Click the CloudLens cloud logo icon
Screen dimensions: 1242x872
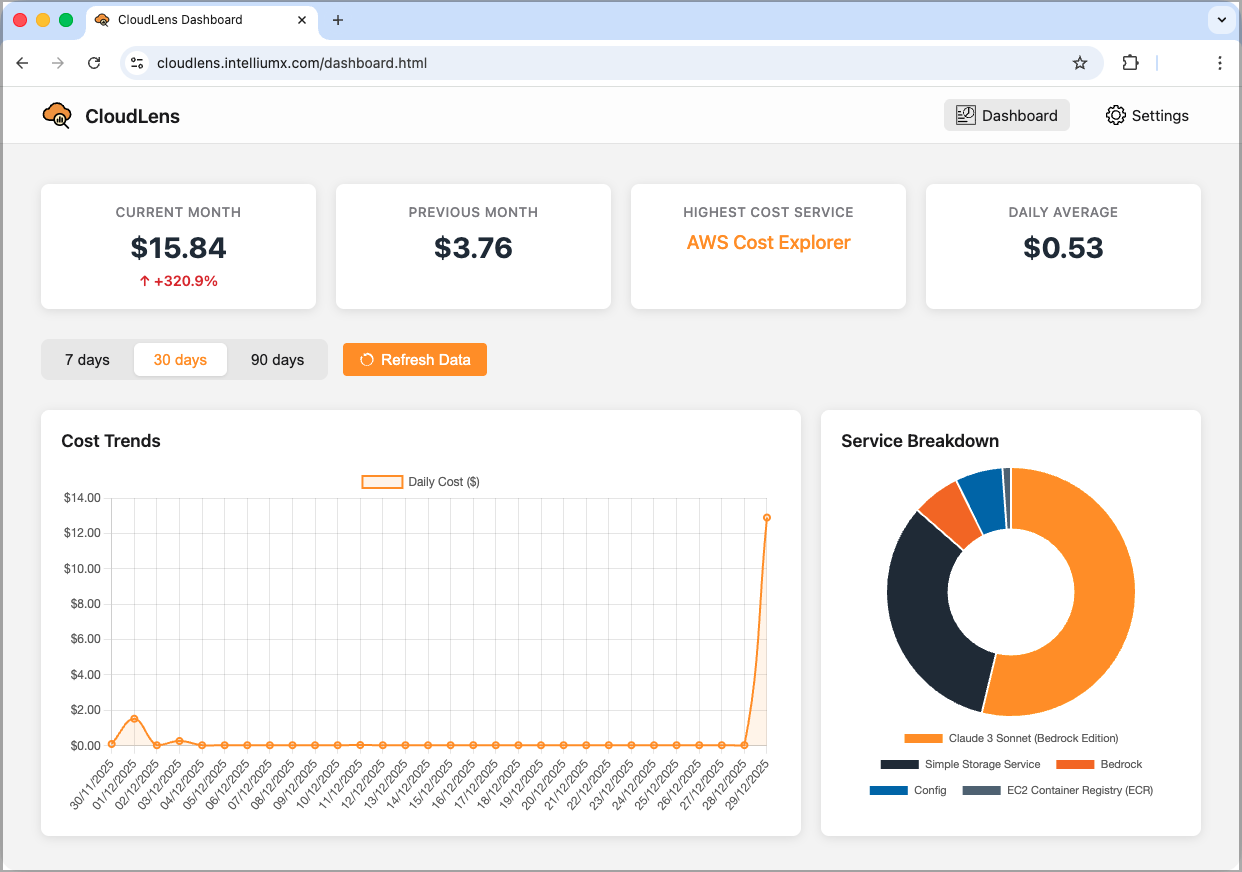57,115
